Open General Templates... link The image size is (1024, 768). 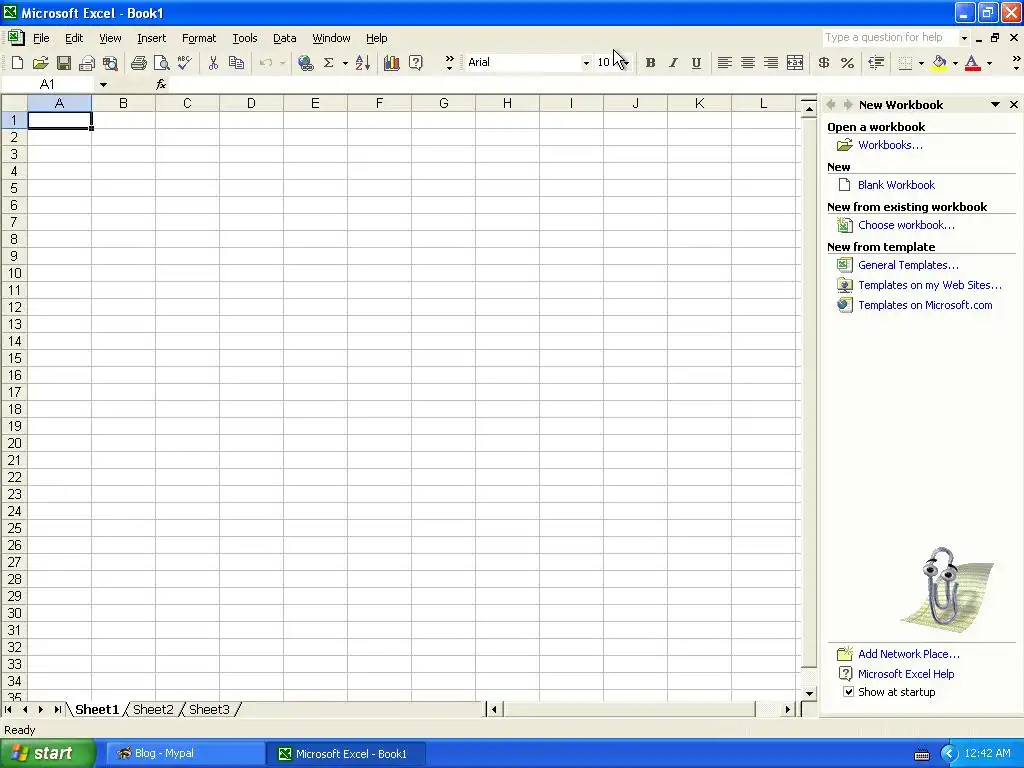coord(908,265)
